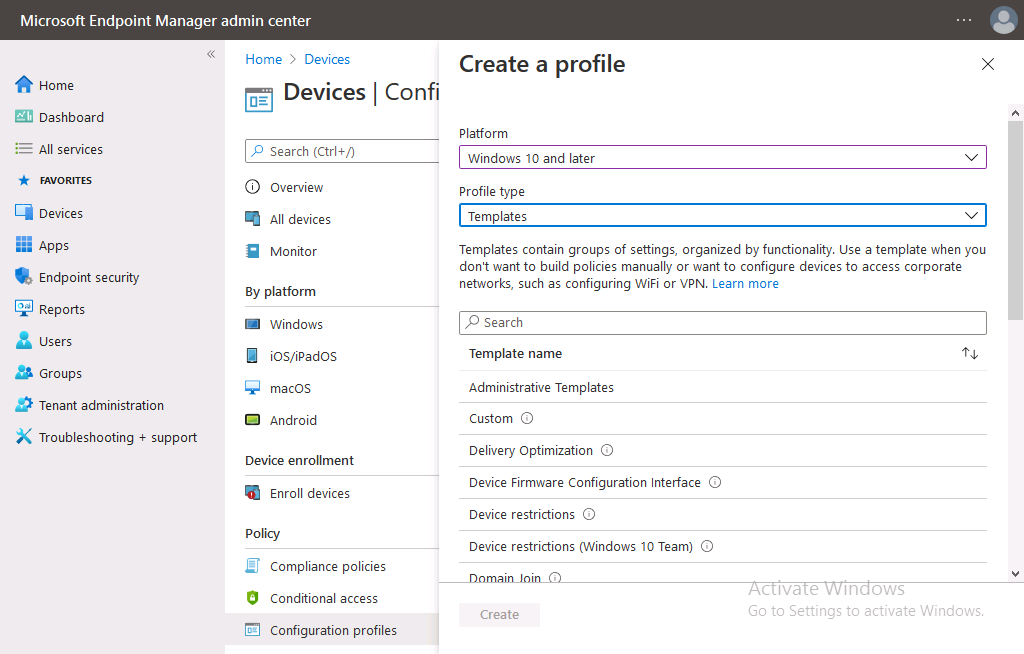Open Dashboard chart icon in sidebar

point(24,116)
